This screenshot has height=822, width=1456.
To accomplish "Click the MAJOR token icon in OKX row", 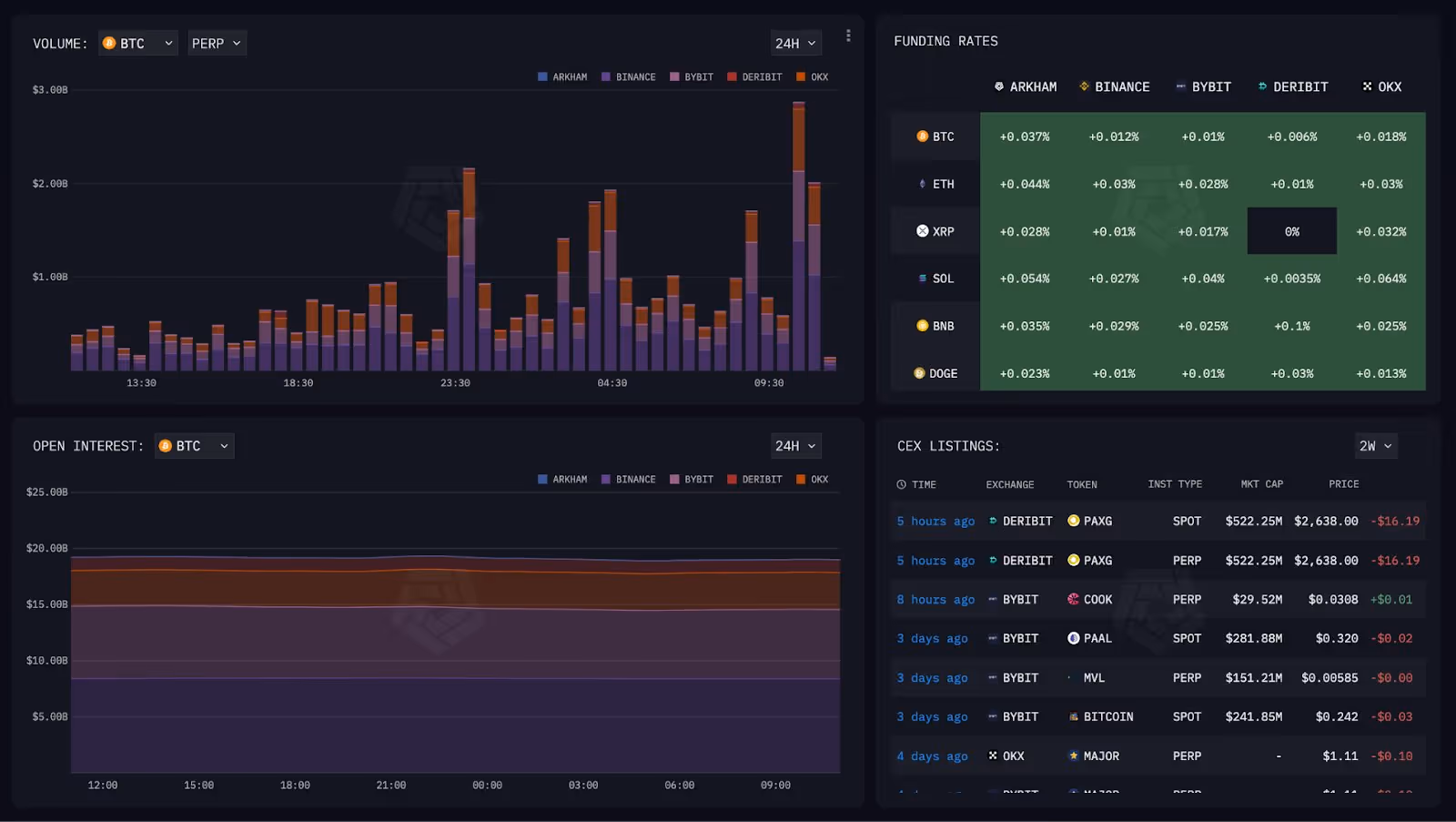I will [1074, 756].
